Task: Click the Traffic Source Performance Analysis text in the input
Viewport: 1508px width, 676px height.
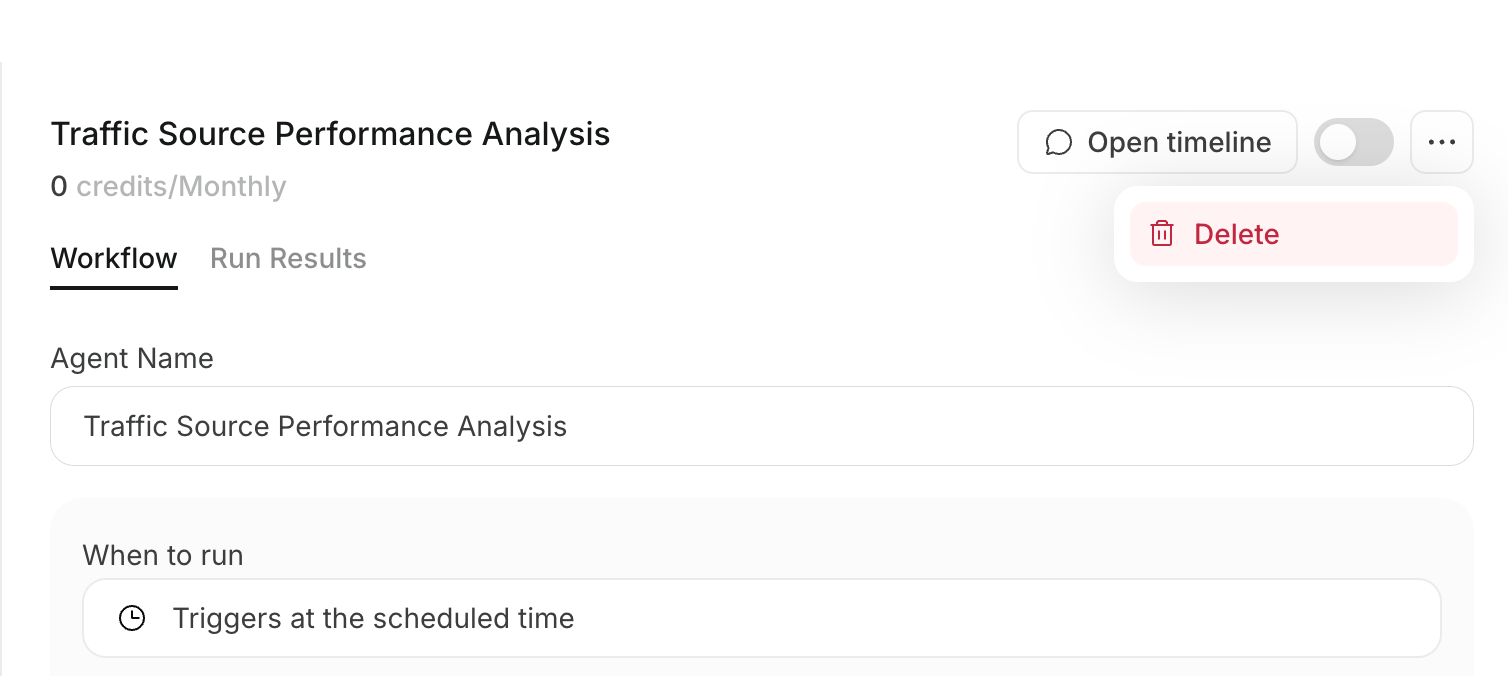Action: coord(325,426)
